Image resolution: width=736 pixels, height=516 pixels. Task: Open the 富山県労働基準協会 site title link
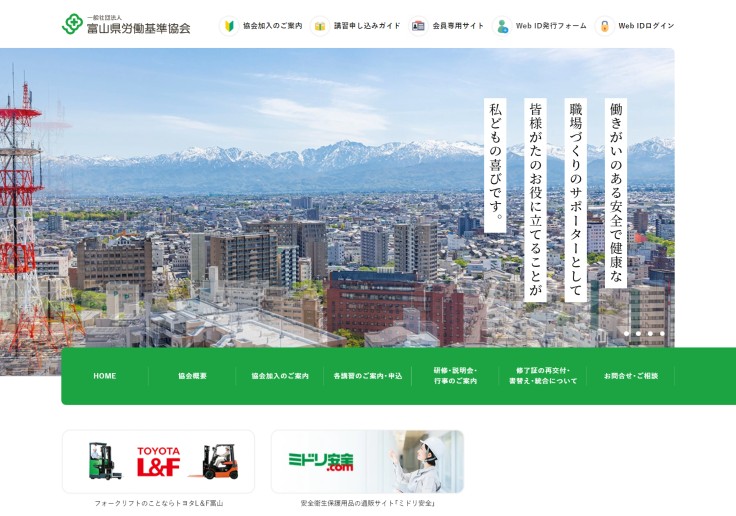(138, 28)
